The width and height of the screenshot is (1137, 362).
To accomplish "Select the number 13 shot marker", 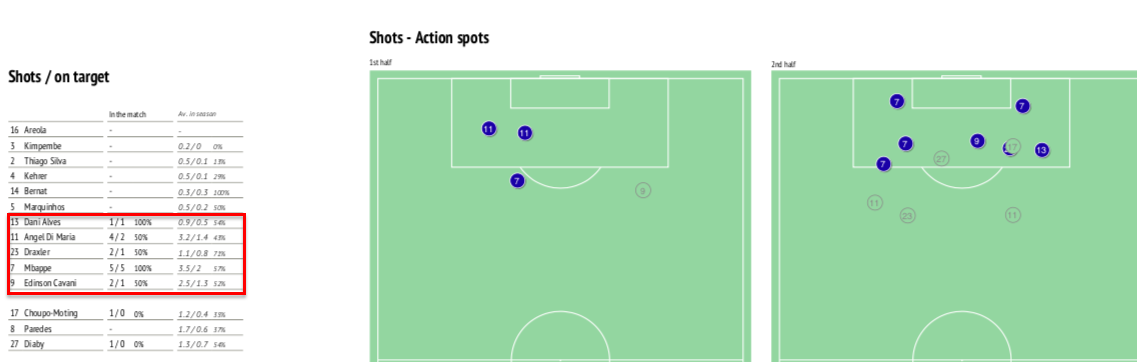I will (x=1041, y=150).
